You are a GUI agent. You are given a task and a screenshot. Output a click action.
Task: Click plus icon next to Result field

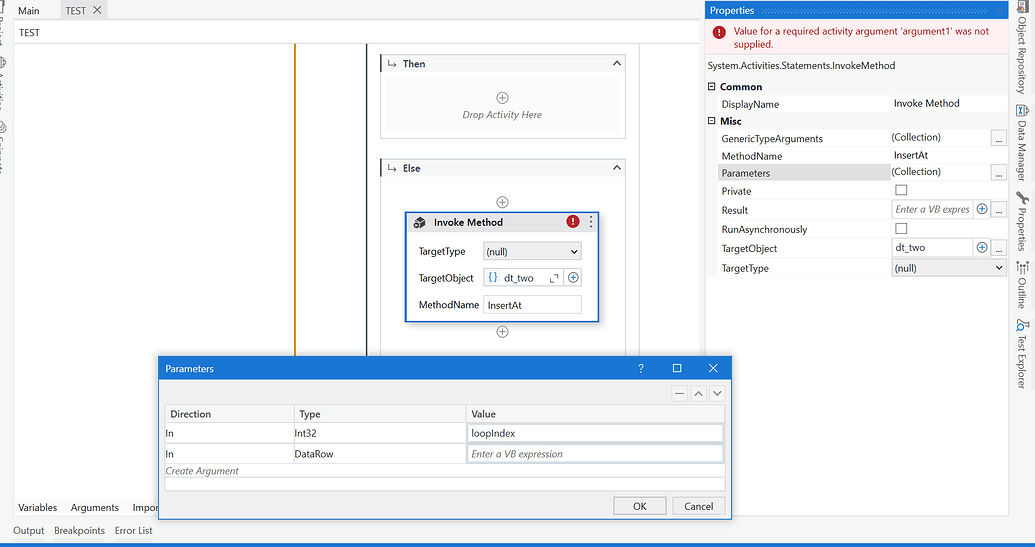click(982, 209)
